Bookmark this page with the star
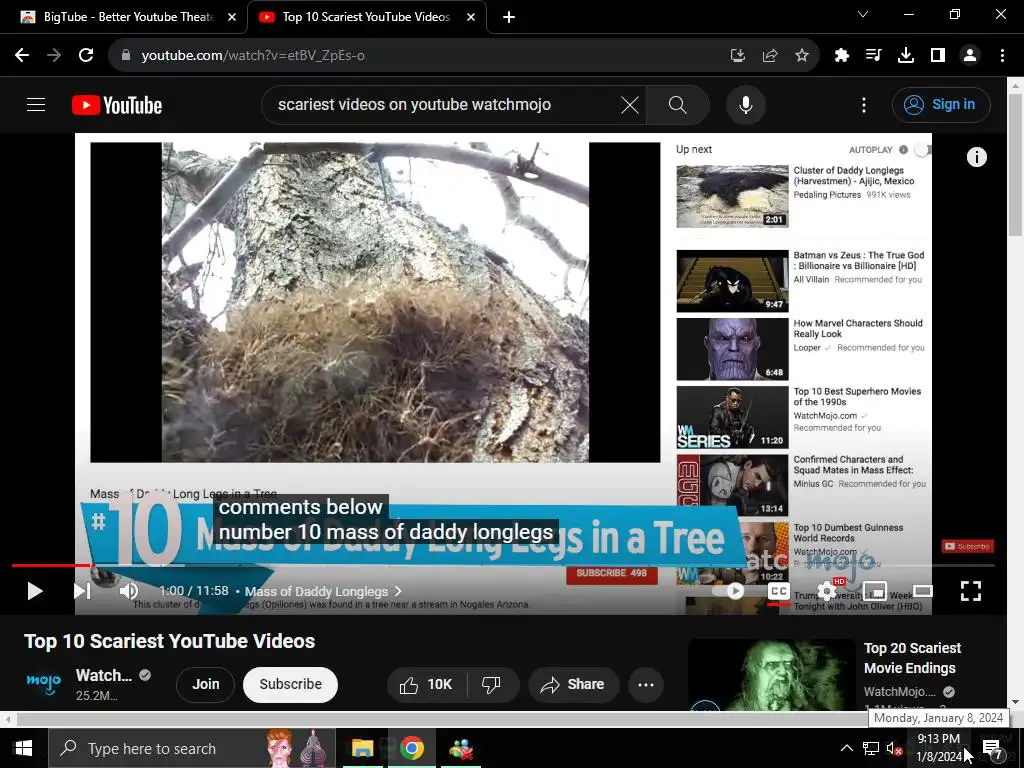This screenshot has height=768, width=1024. point(802,56)
